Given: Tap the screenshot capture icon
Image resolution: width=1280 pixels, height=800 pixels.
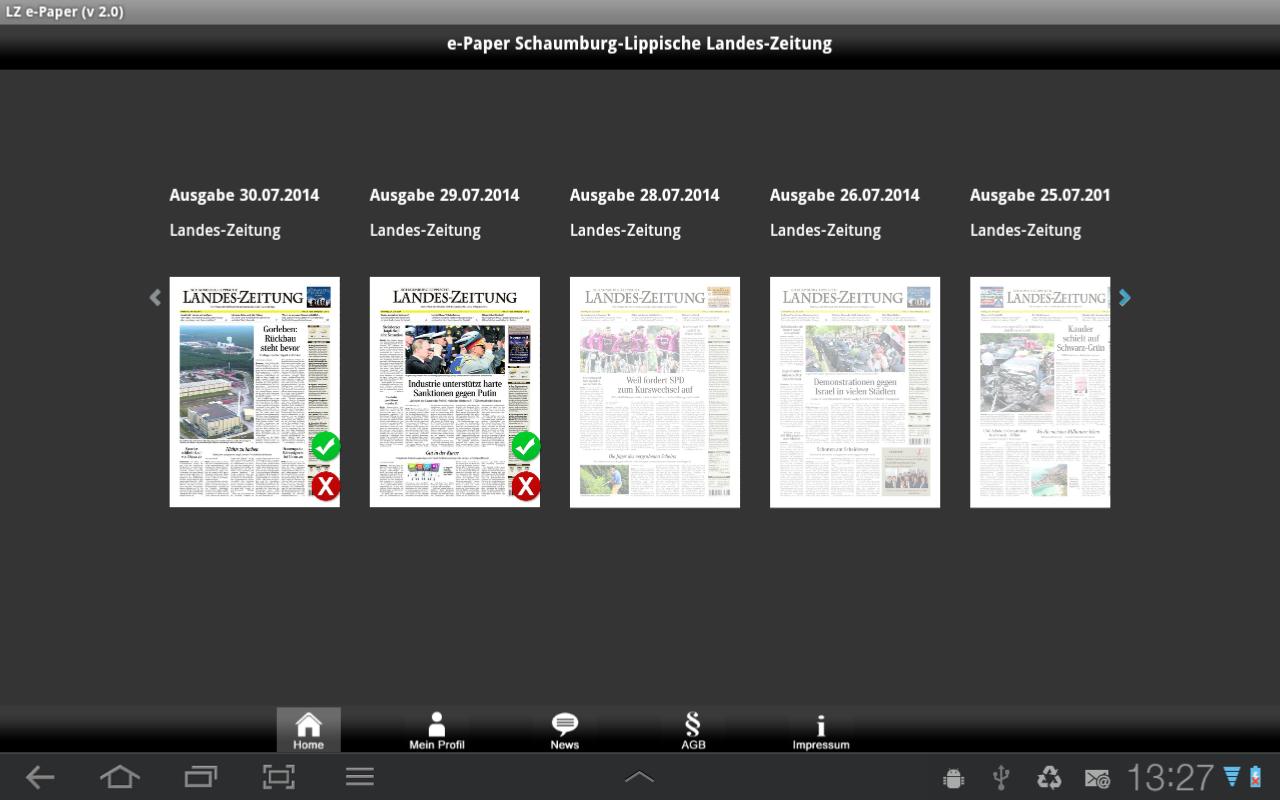Looking at the screenshot, I should (x=279, y=777).
